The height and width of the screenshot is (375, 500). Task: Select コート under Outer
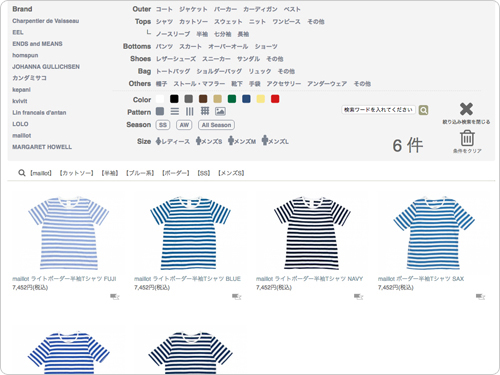(164, 9)
